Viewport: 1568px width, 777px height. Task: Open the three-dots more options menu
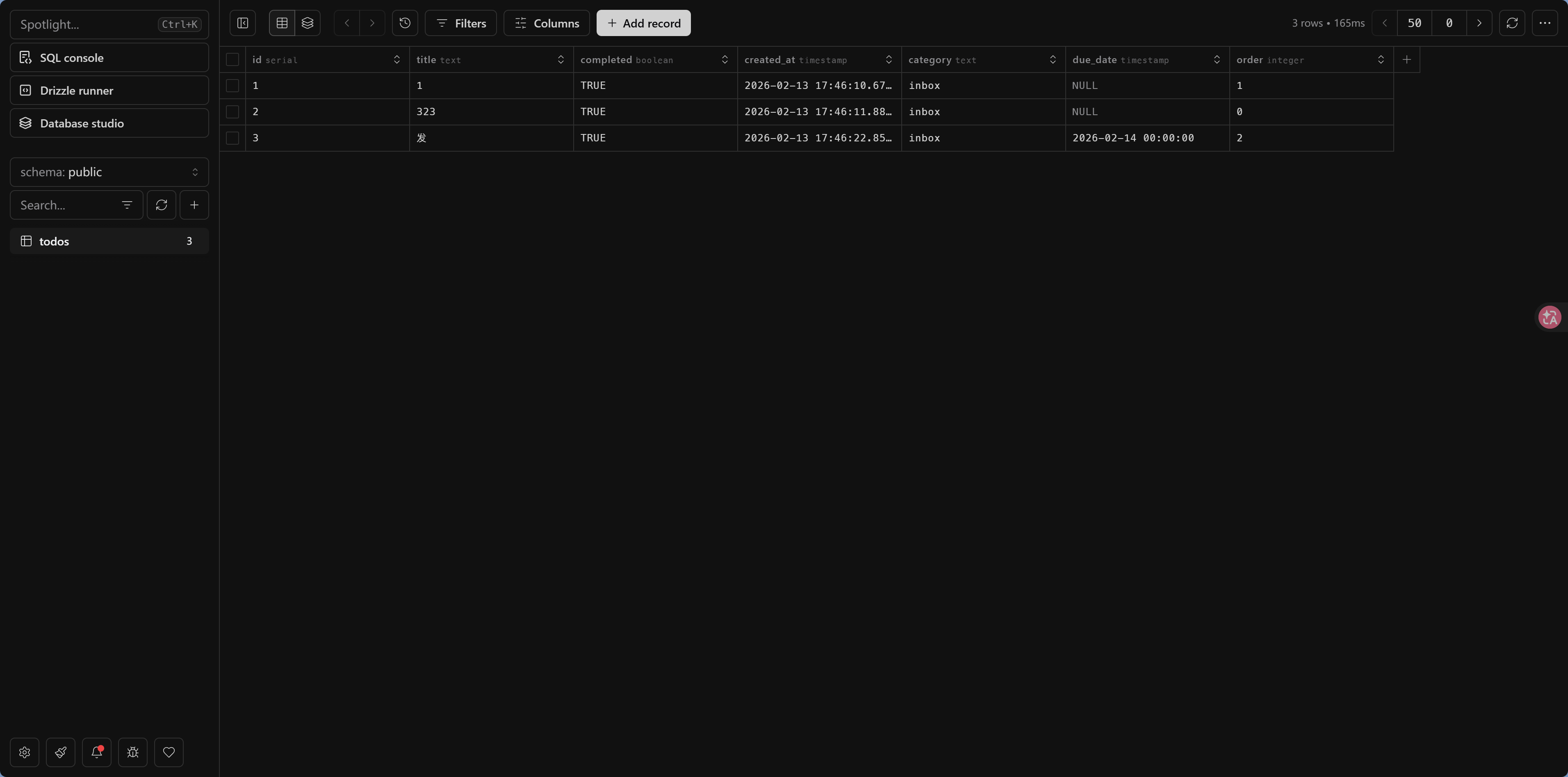[1545, 23]
